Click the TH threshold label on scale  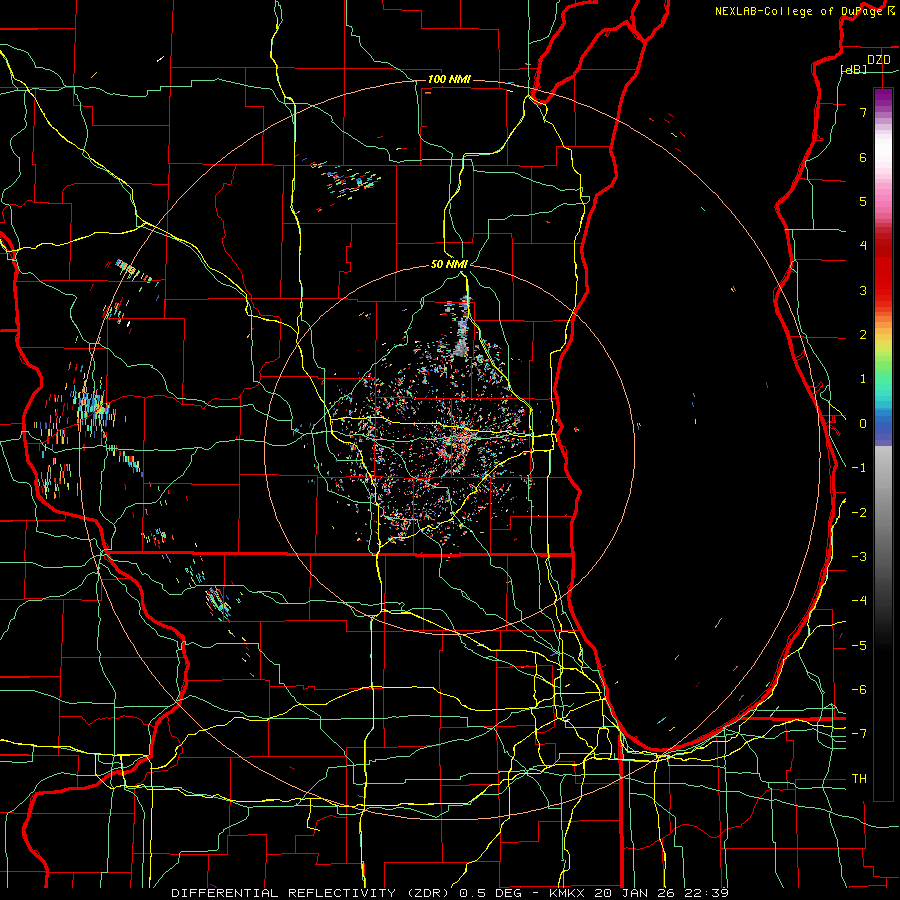(859, 779)
